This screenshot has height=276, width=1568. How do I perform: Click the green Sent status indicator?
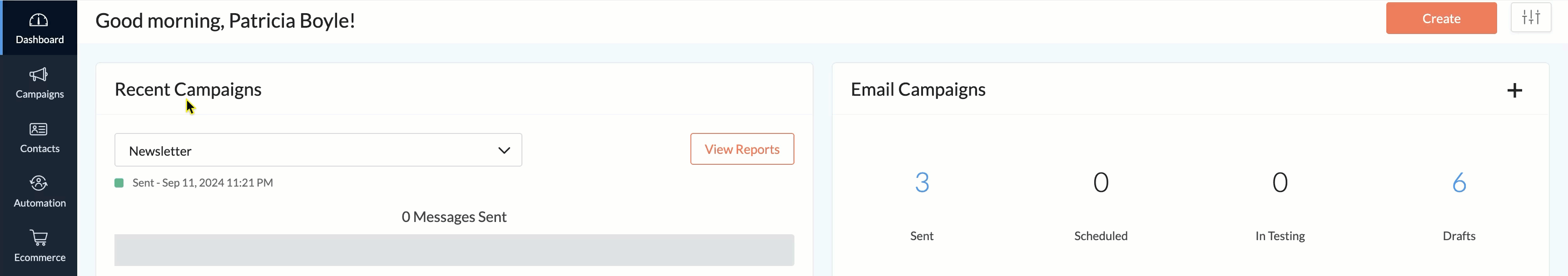tap(119, 183)
